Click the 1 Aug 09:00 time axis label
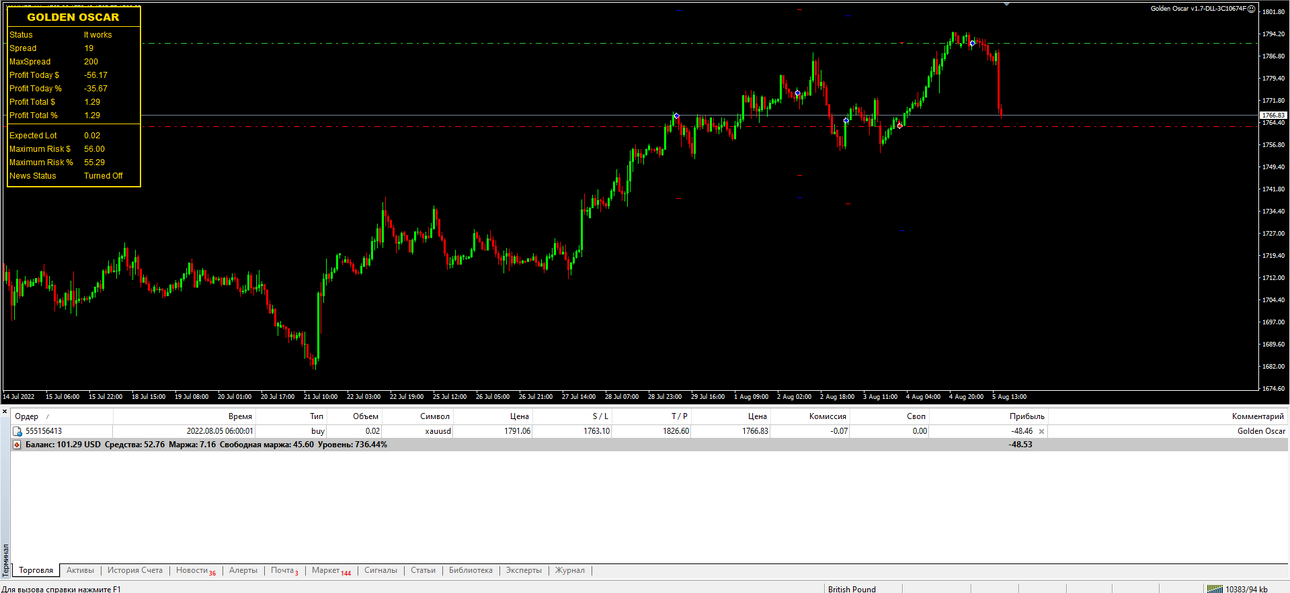The width and height of the screenshot is (1290, 593). [751, 396]
